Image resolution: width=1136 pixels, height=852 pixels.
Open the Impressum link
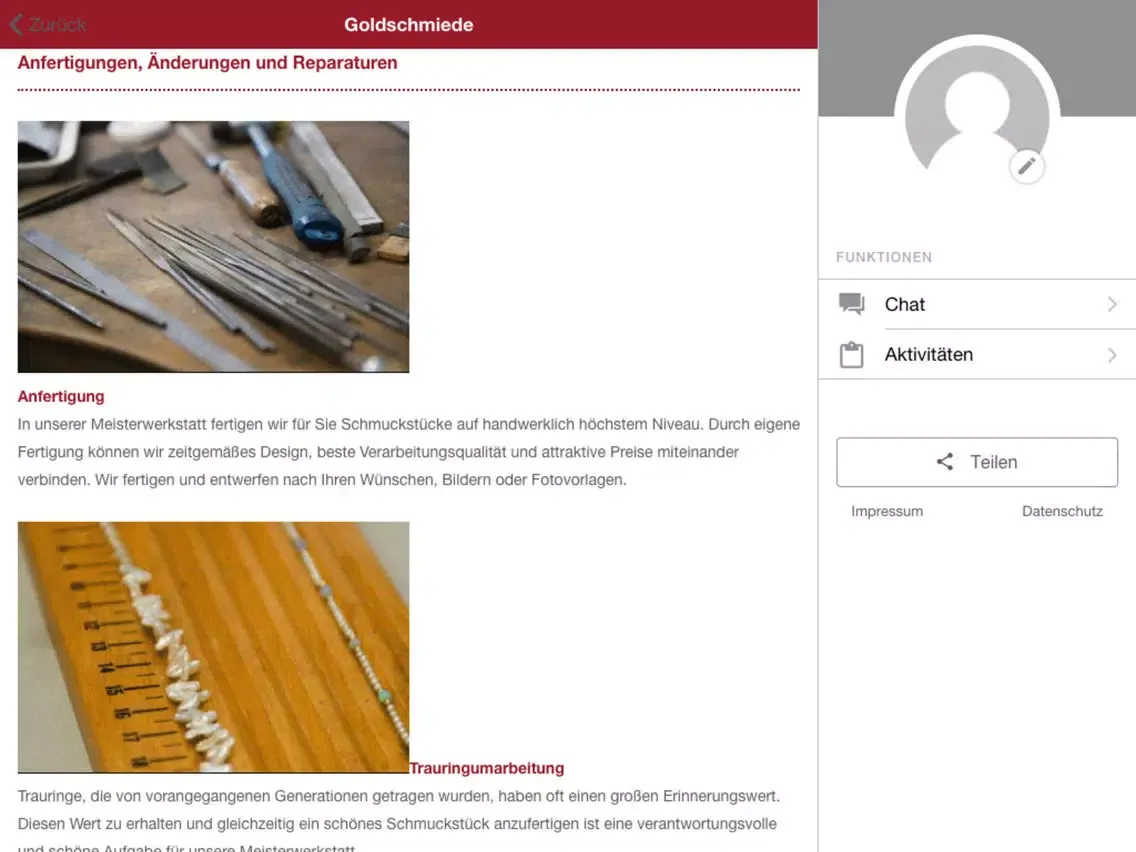coord(887,511)
